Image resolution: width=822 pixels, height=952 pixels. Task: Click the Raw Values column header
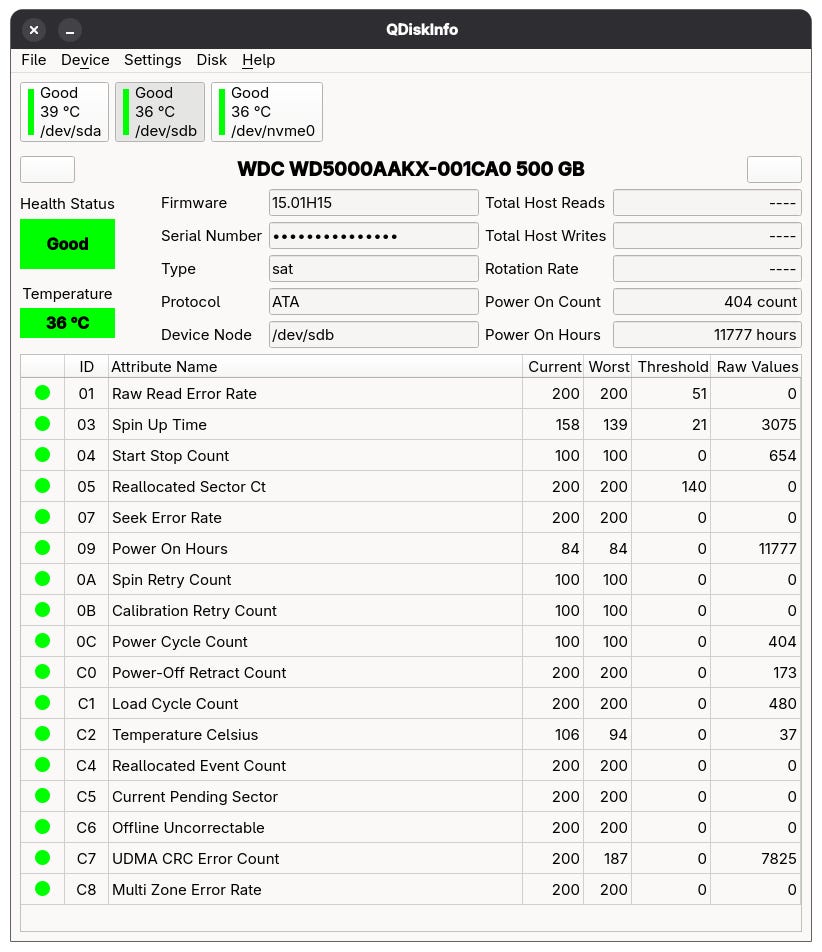coord(756,367)
